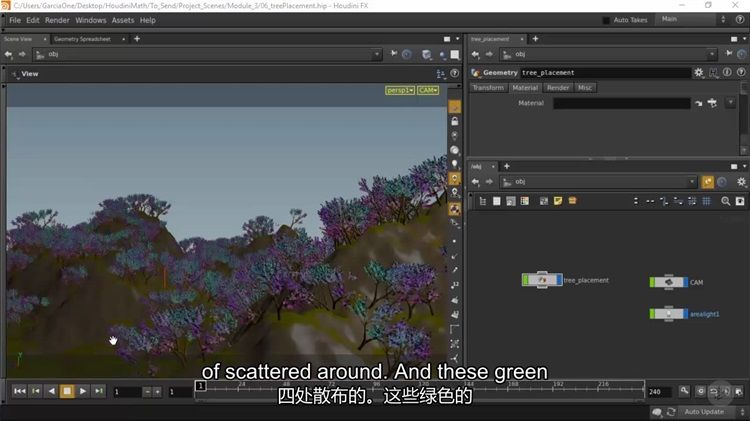Select the arealight1 node

pyautogui.click(x=668, y=314)
